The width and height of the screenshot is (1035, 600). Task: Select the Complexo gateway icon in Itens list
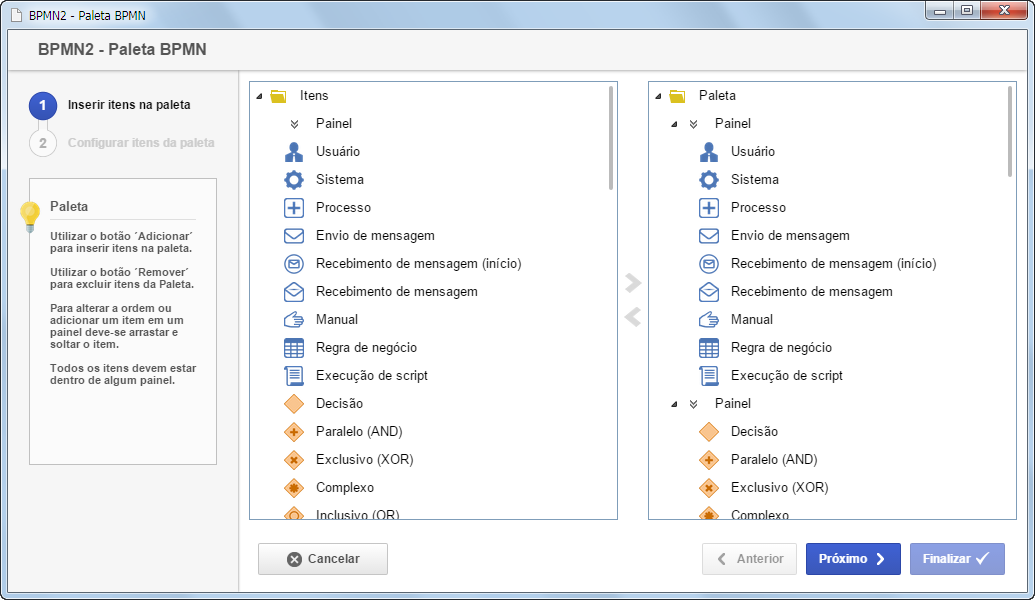coord(294,488)
